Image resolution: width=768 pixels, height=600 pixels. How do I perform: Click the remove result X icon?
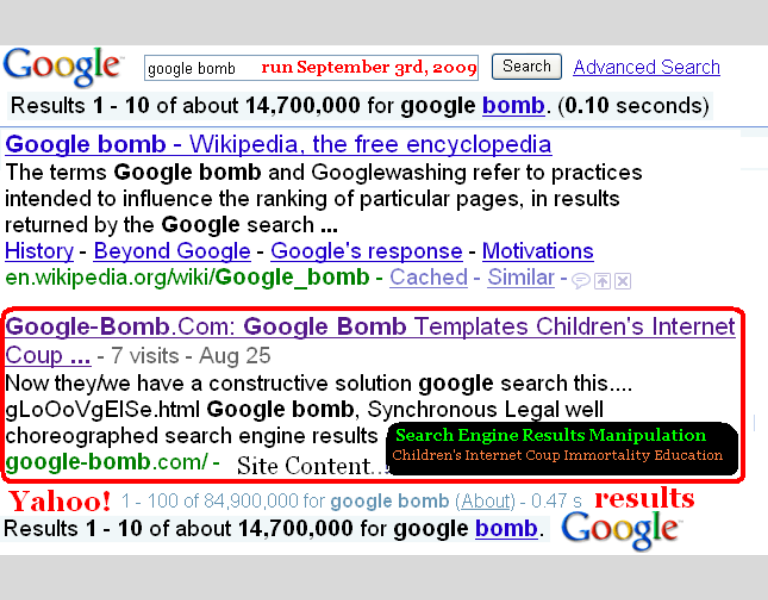coord(622,281)
